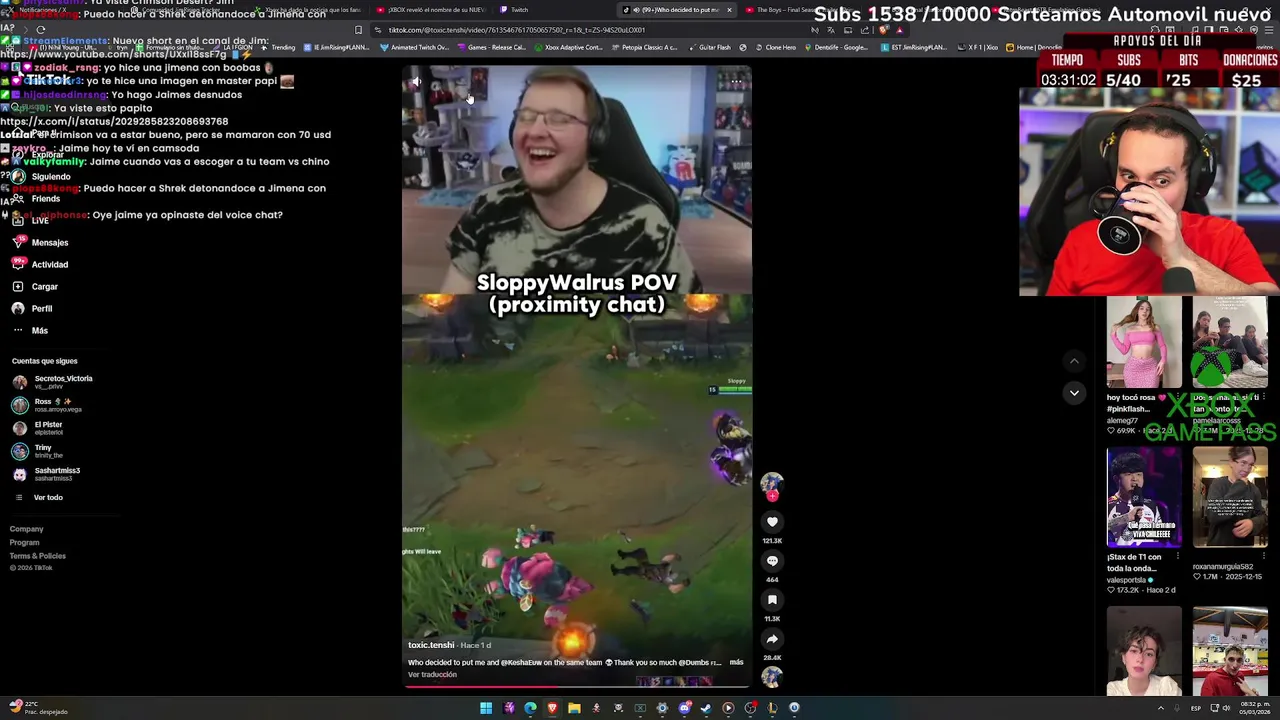Image resolution: width=1280 pixels, height=720 pixels.
Task: Open comments via the speech bubble icon
Action: point(772,561)
